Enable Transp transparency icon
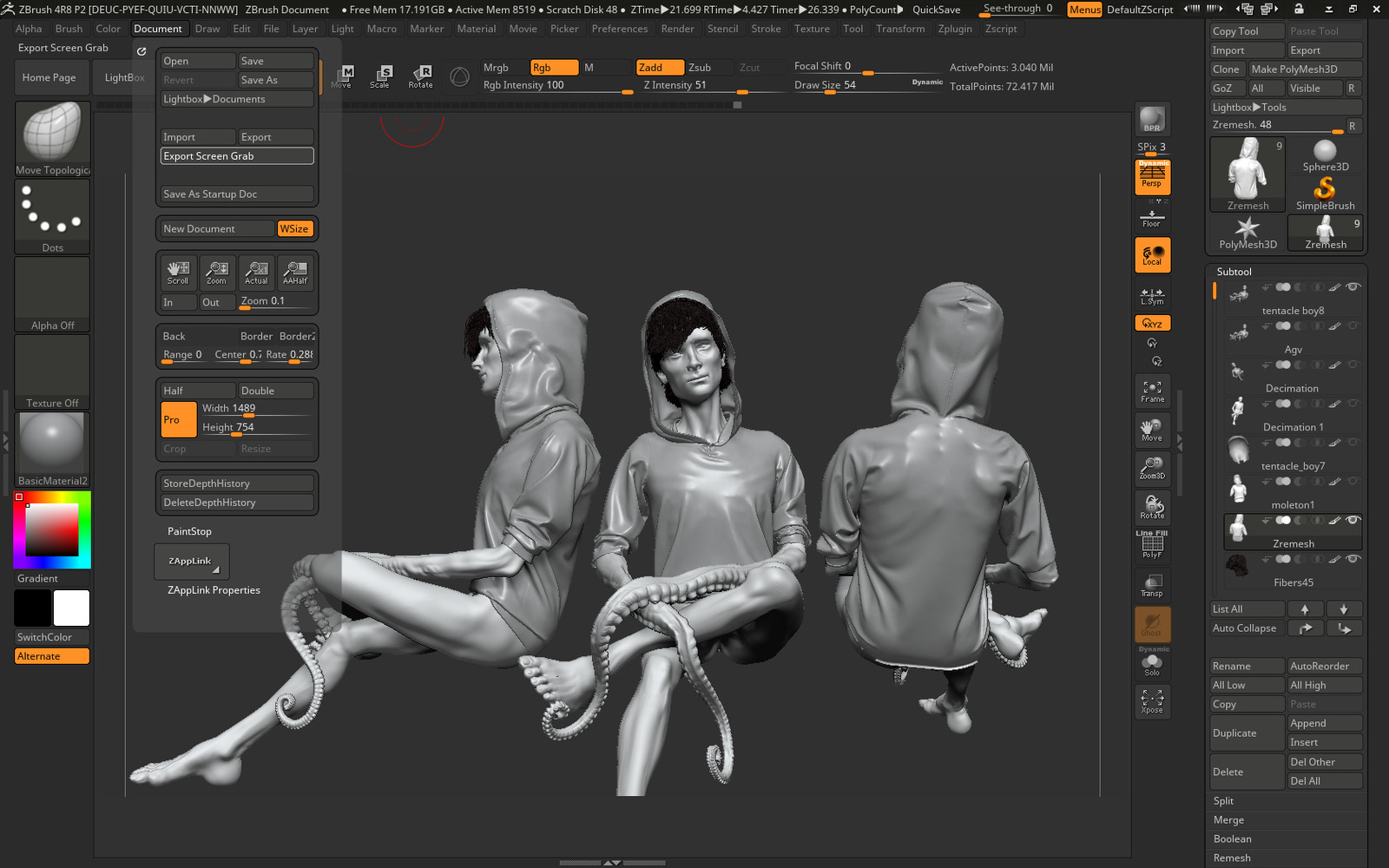The image size is (1389, 868). pos(1152,585)
